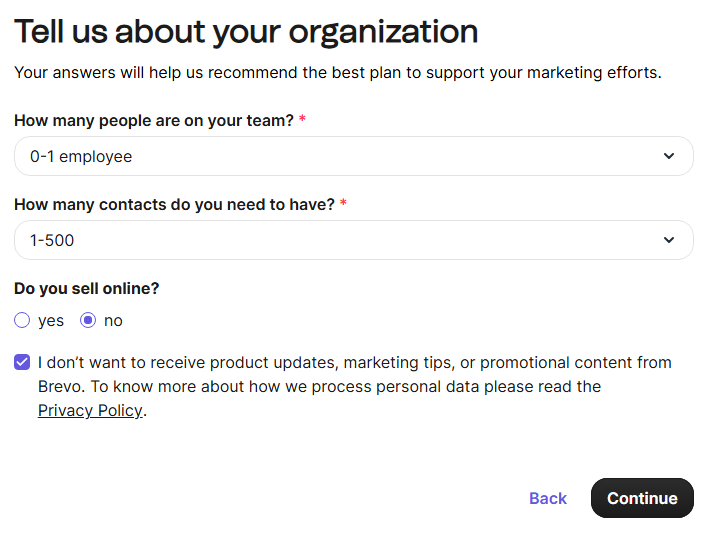This screenshot has width=719, height=551.
Task: Click the "no" label text
Action: point(113,321)
